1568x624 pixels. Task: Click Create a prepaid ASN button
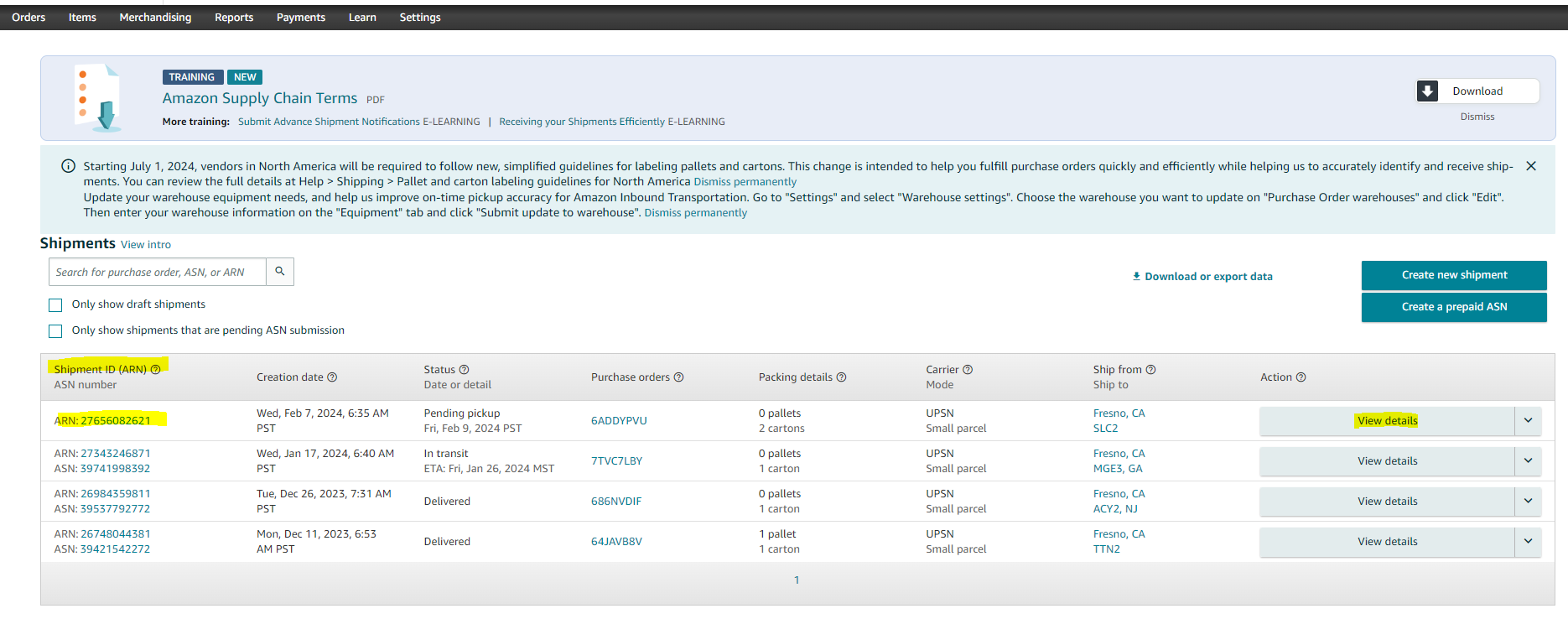[x=1454, y=307]
